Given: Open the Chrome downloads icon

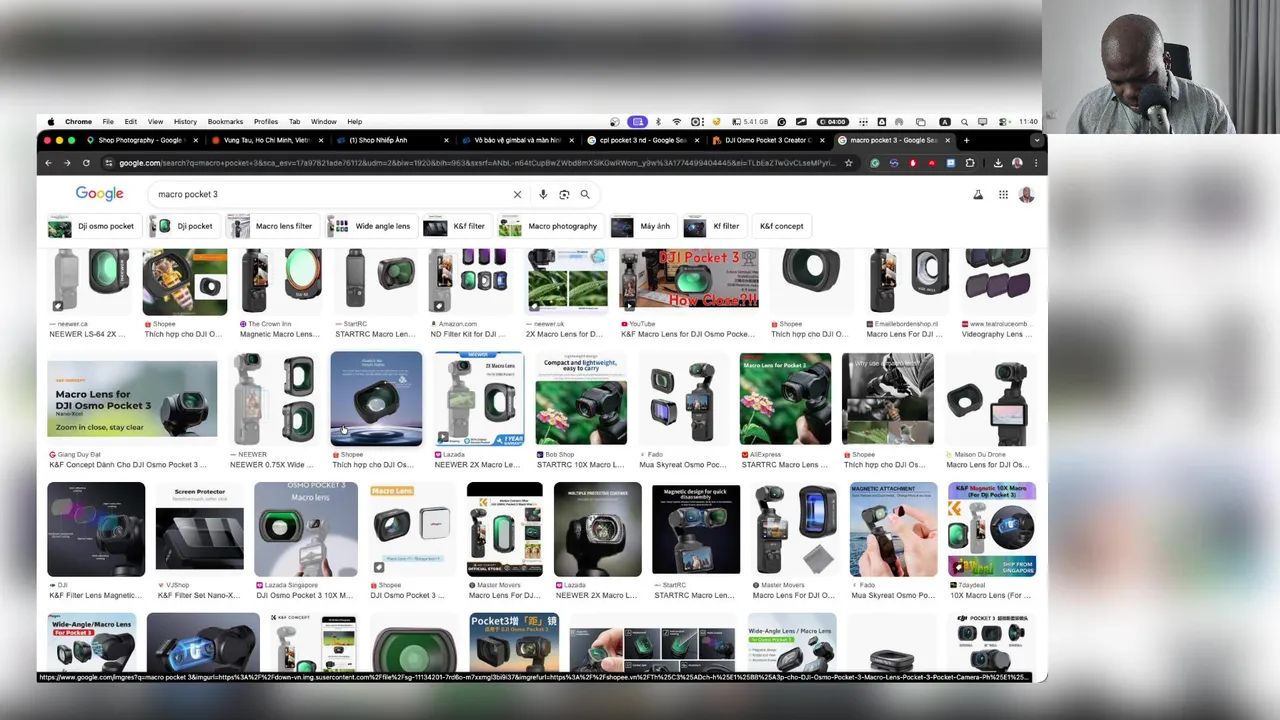Looking at the screenshot, I should 998,163.
